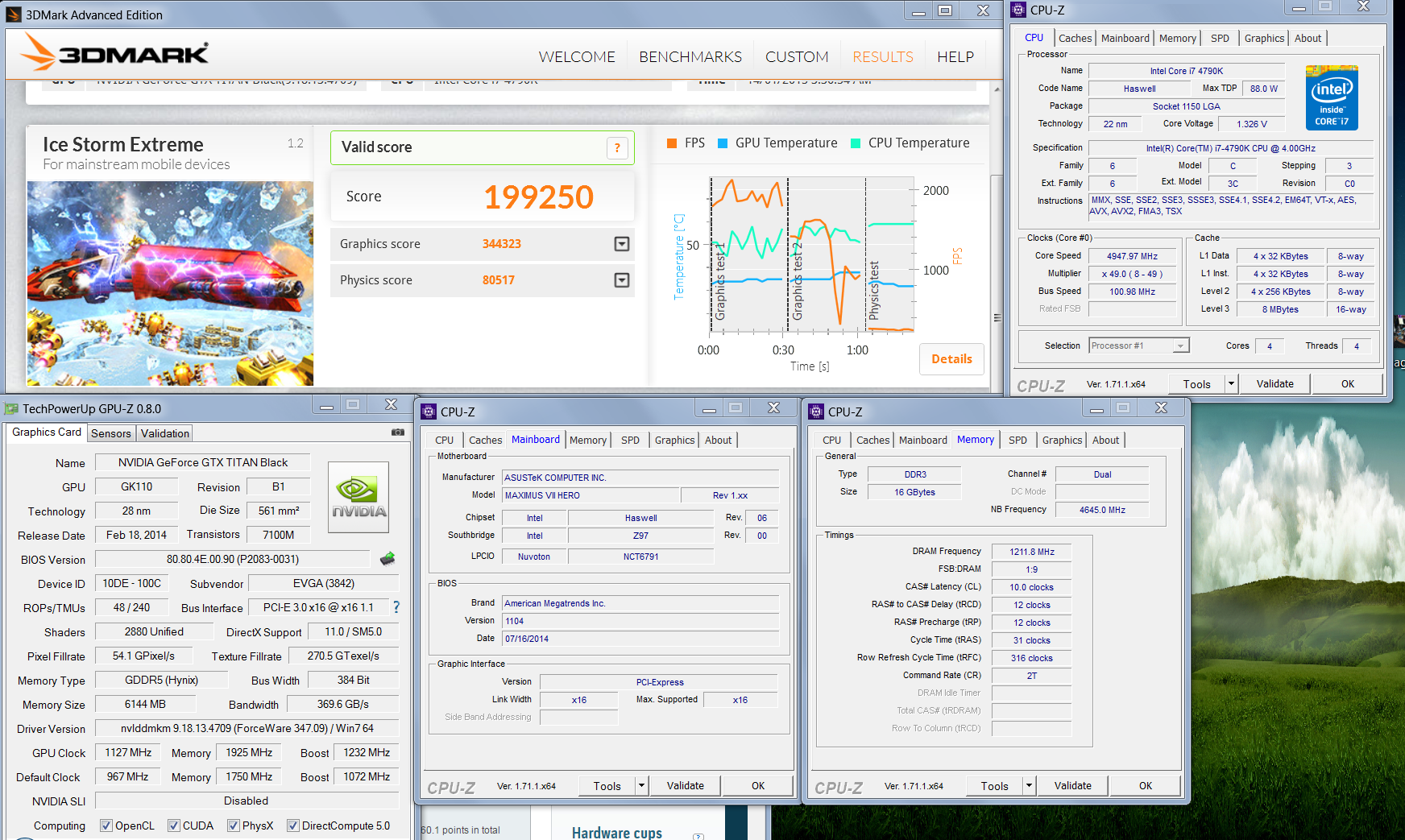
Task: Click the Hardware cups heading
Action: (x=617, y=832)
